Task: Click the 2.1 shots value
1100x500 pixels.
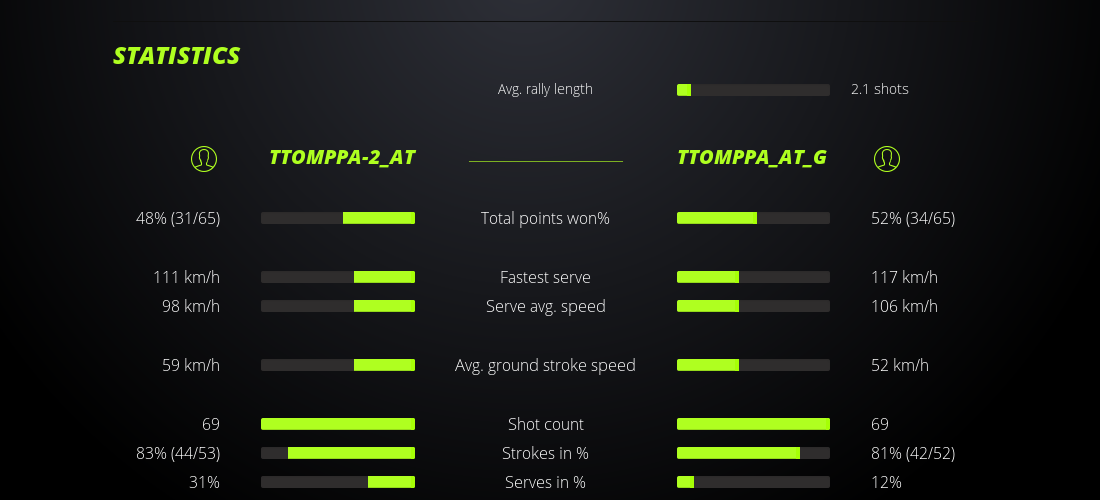Action: coord(880,89)
